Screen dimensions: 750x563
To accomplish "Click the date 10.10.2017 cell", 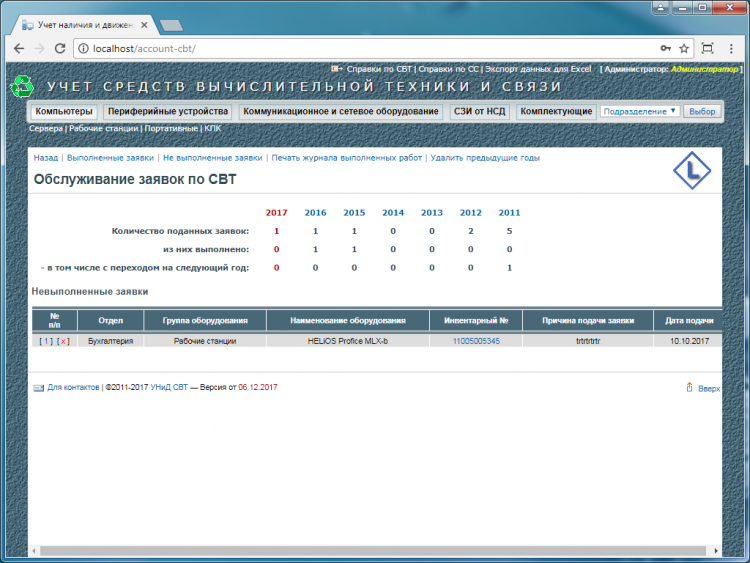I will (689, 341).
